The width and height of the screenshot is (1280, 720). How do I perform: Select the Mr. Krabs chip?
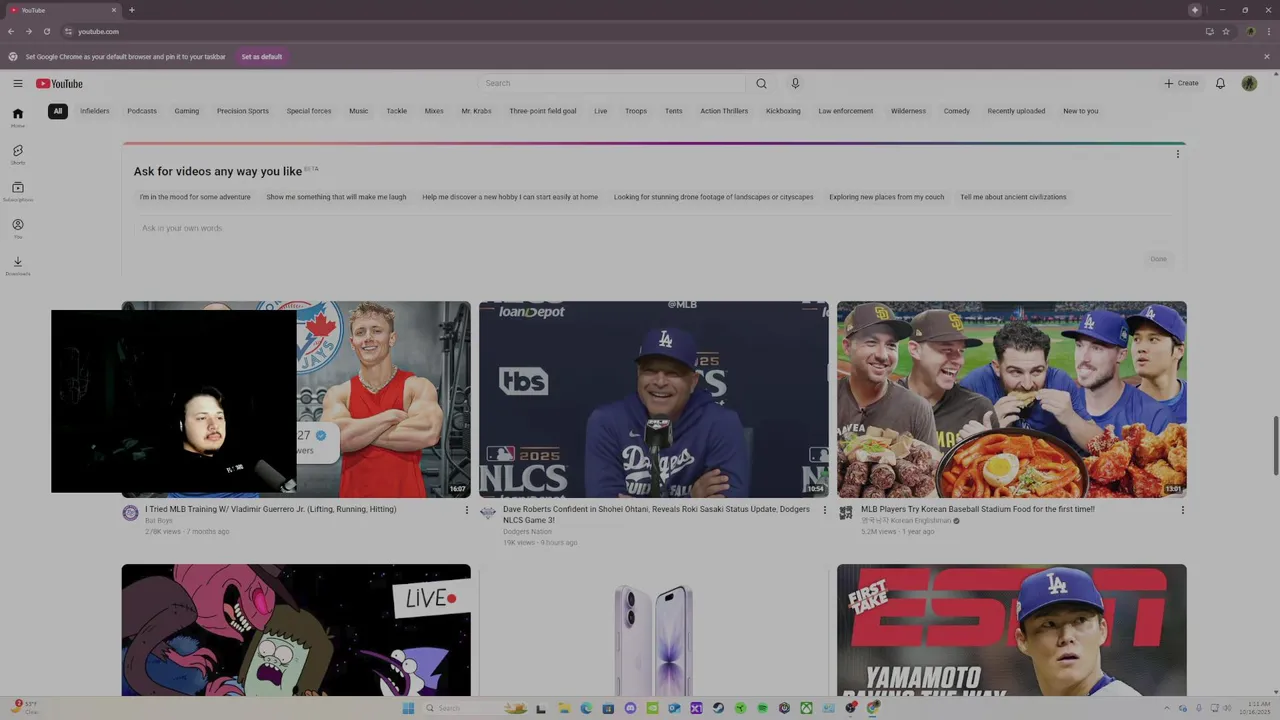pos(476,111)
